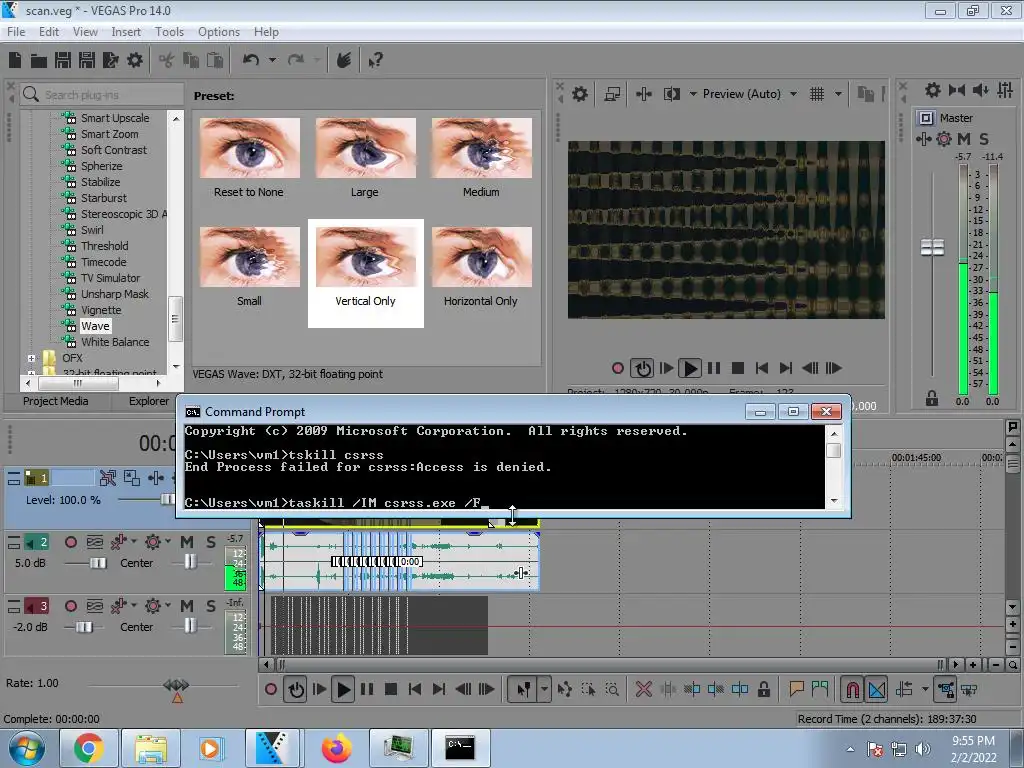This screenshot has height=768, width=1024.
Task: Click Track 2 arm for record button
Action: point(71,542)
